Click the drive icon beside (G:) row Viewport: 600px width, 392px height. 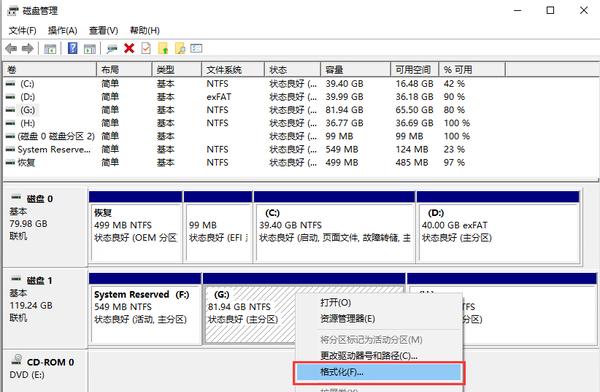coord(11,110)
